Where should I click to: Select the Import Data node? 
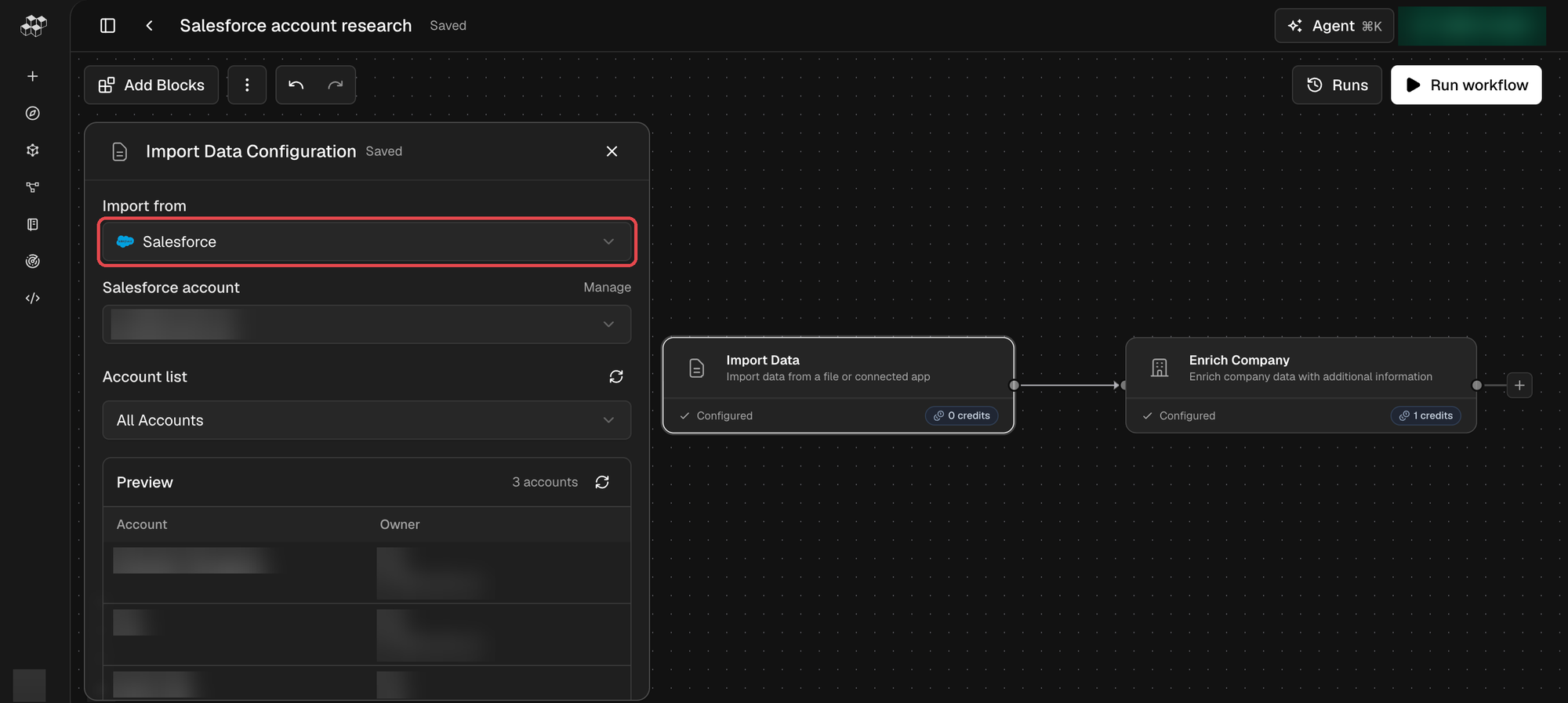pyautogui.click(x=838, y=385)
